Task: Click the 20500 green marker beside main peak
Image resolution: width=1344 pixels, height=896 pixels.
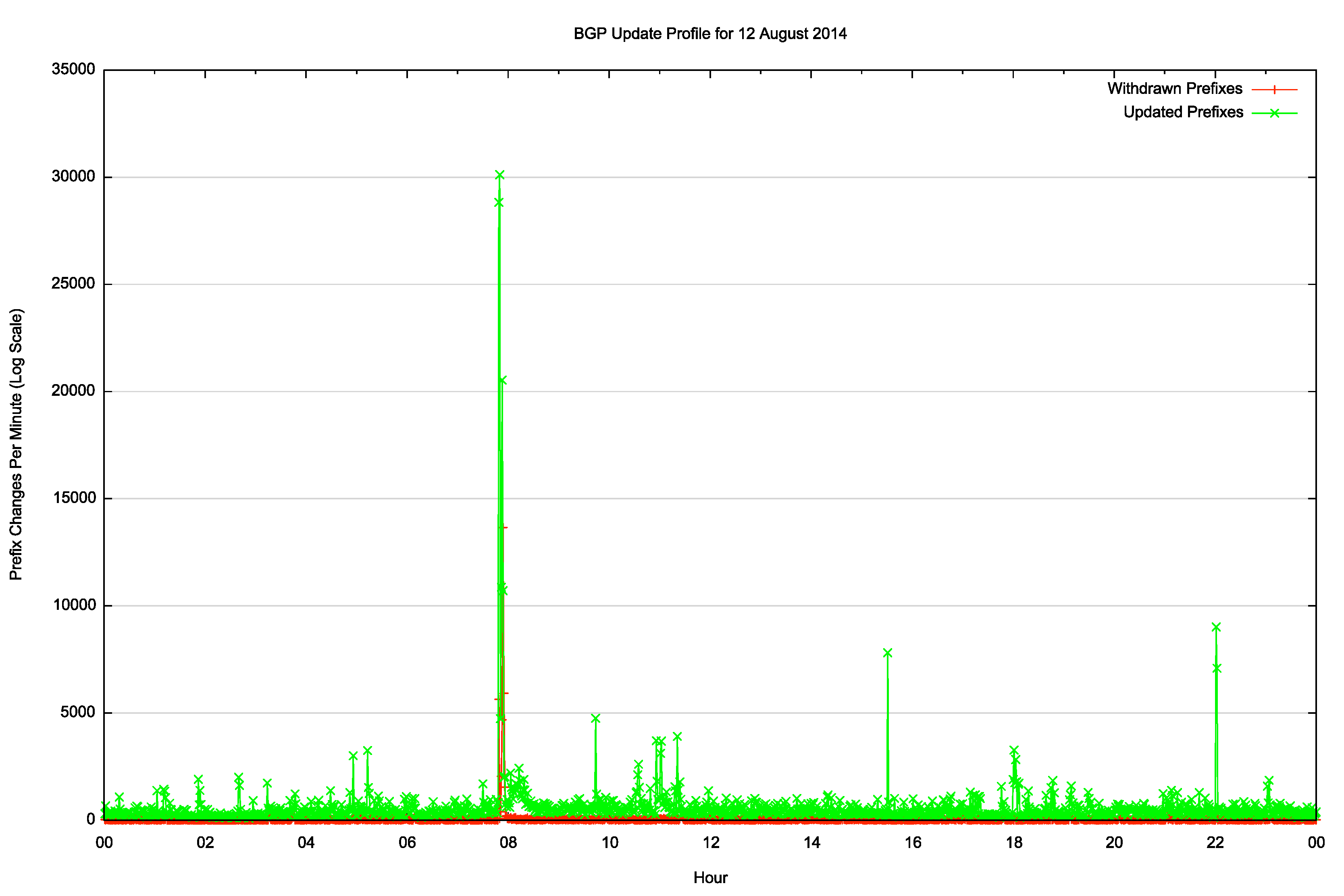Action: click(502, 380)
